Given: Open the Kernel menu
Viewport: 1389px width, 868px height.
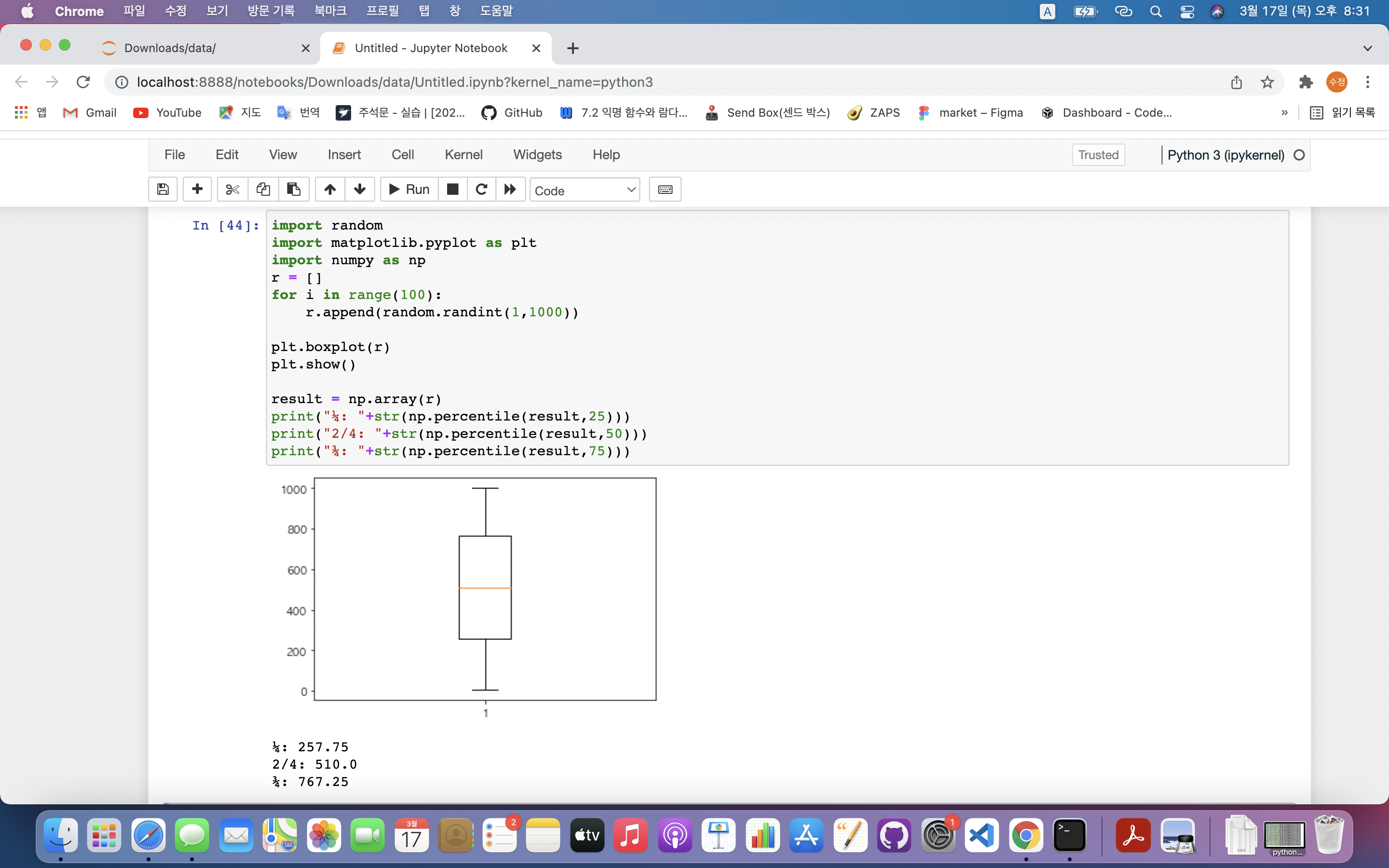Looking at the screenshot, I should 463,155.
